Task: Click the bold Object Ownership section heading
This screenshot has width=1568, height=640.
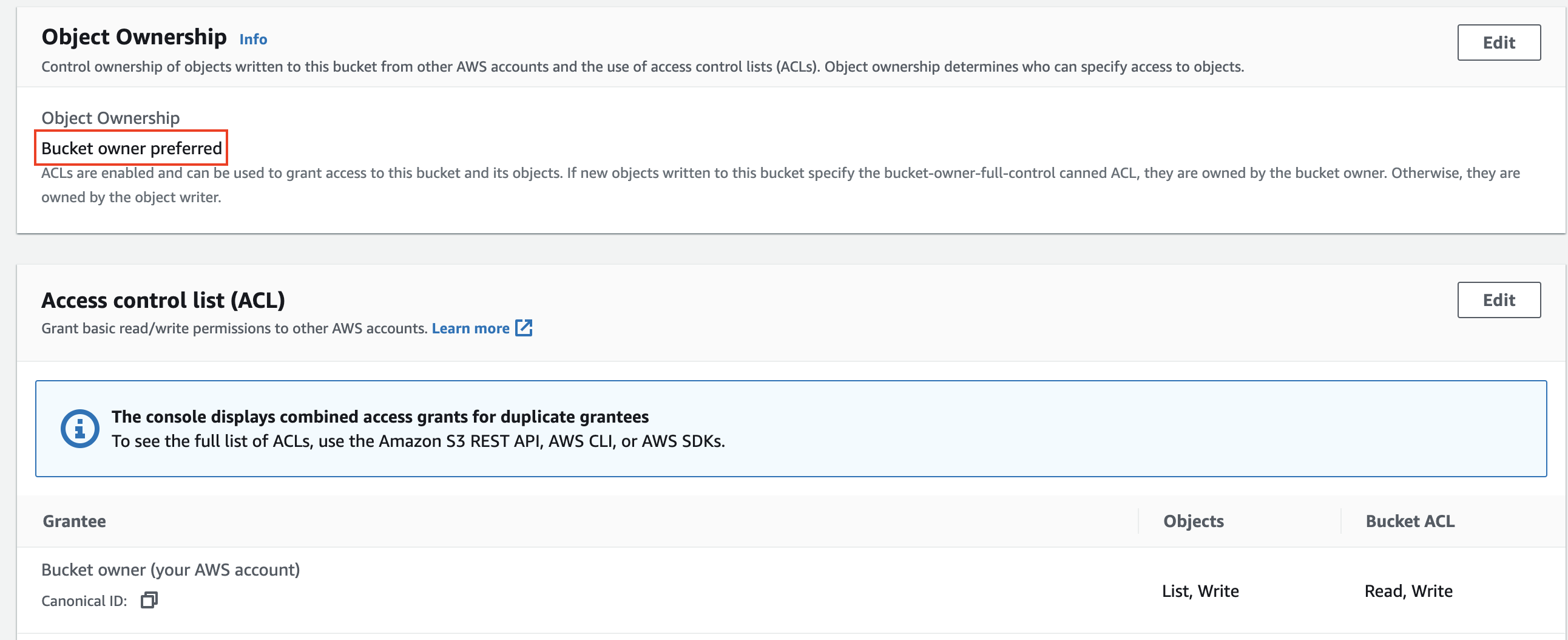Action: coord(134,37)
